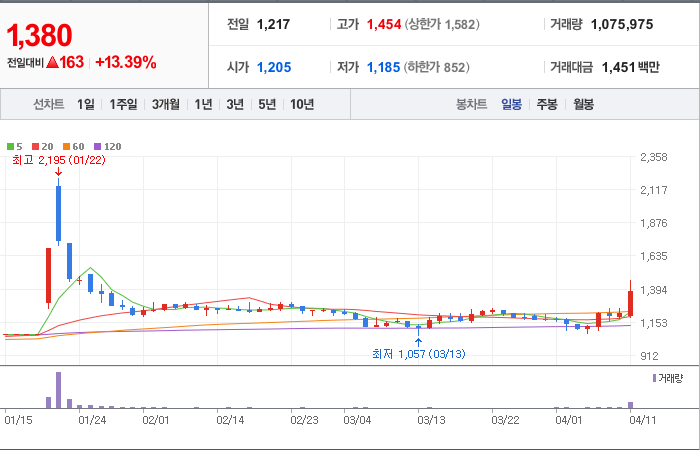This screenshot has height=450, width=700.
Task: Click the latest red candle near 04/11
Action: click(x=630, y=299)
